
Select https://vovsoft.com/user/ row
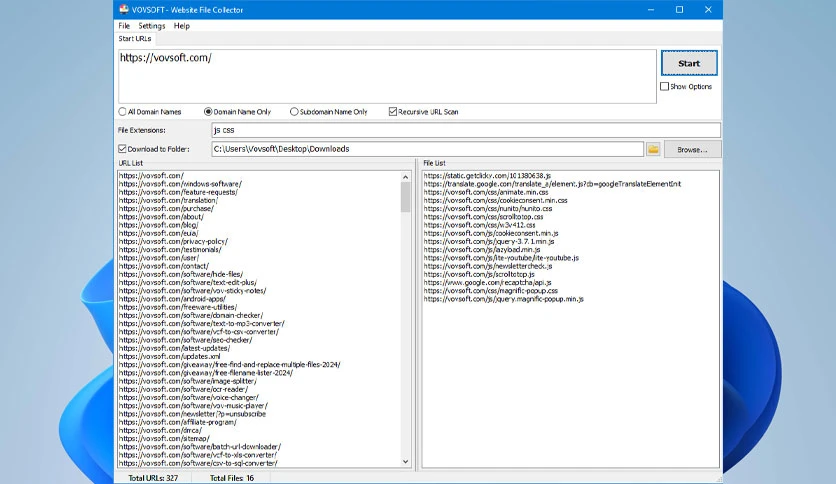(159, 258)
